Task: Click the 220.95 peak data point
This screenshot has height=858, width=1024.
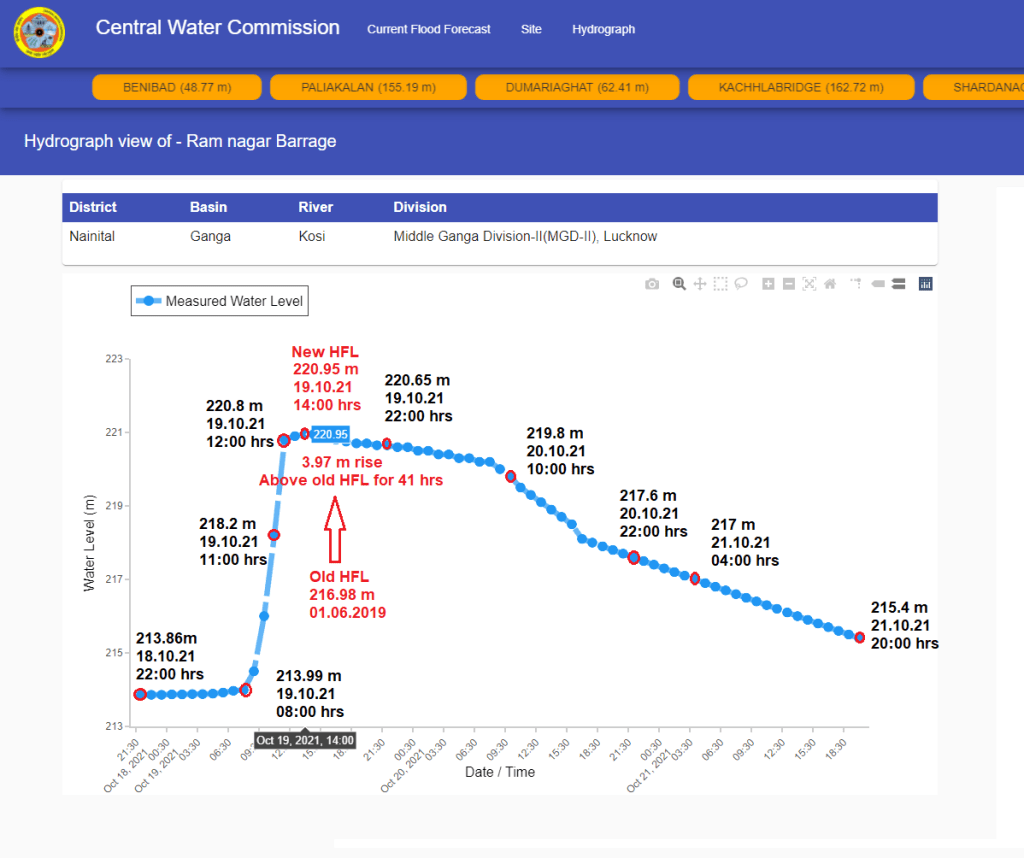Action: (305, 434)
